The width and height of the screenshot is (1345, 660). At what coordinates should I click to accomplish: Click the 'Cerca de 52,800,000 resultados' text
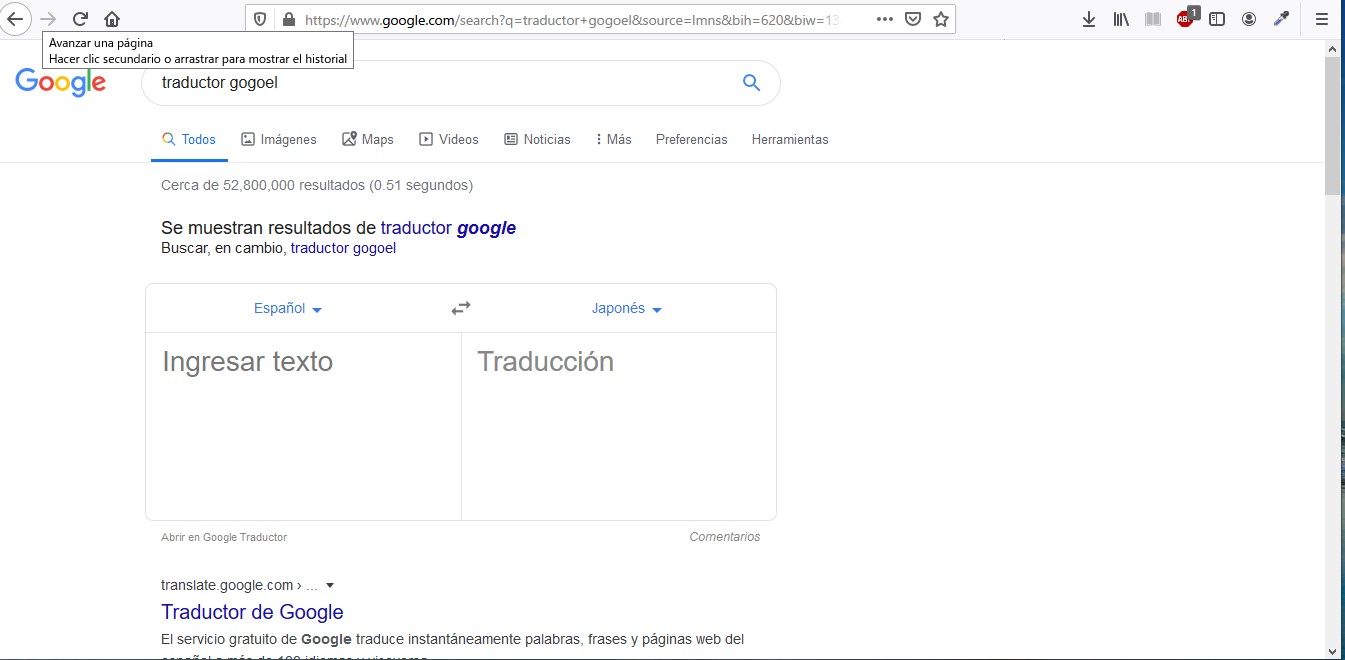317,185
